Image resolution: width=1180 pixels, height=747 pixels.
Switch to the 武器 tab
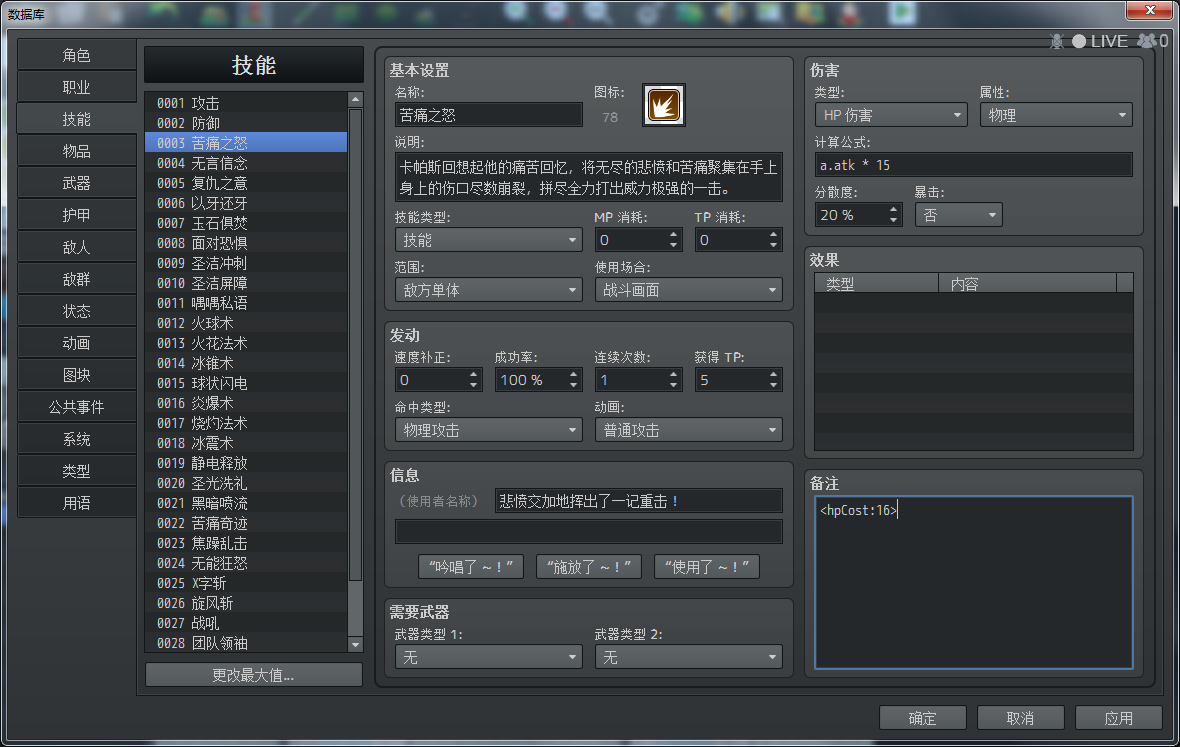click(76, 184)
